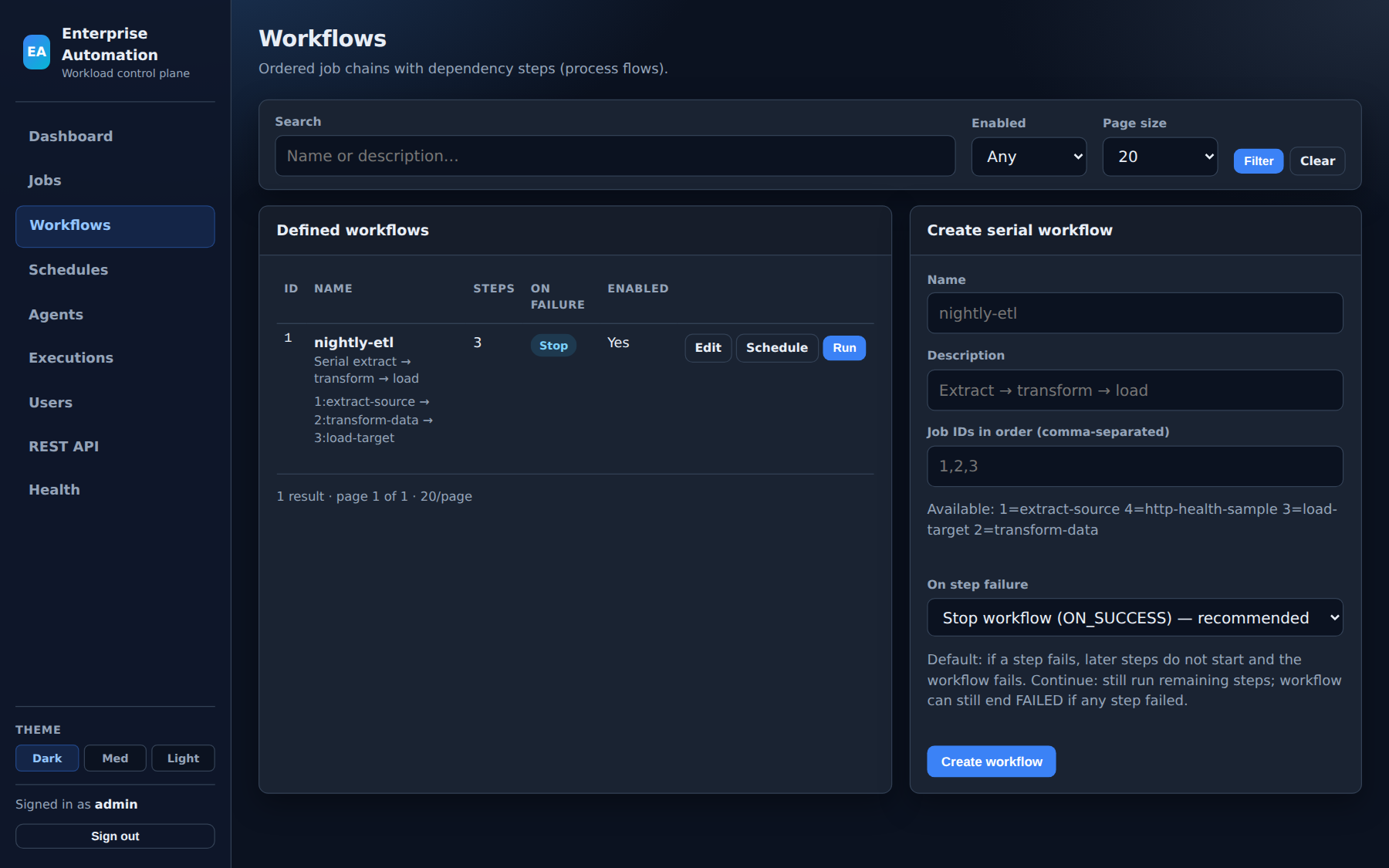Click the 'Create serial workflow' heading

[1019, 230]
